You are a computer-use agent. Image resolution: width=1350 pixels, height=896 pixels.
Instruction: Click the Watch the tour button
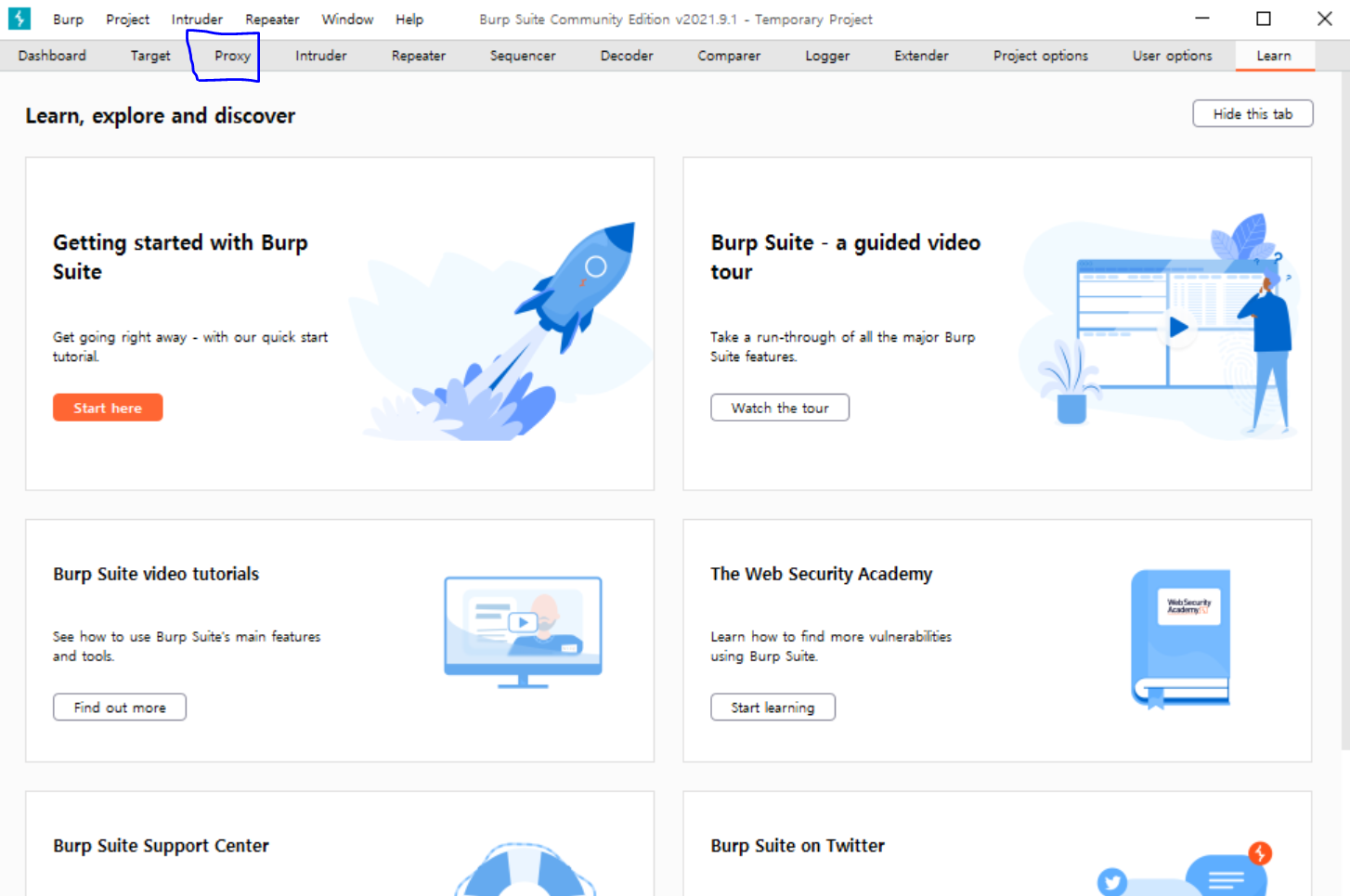tap(780, 408)
